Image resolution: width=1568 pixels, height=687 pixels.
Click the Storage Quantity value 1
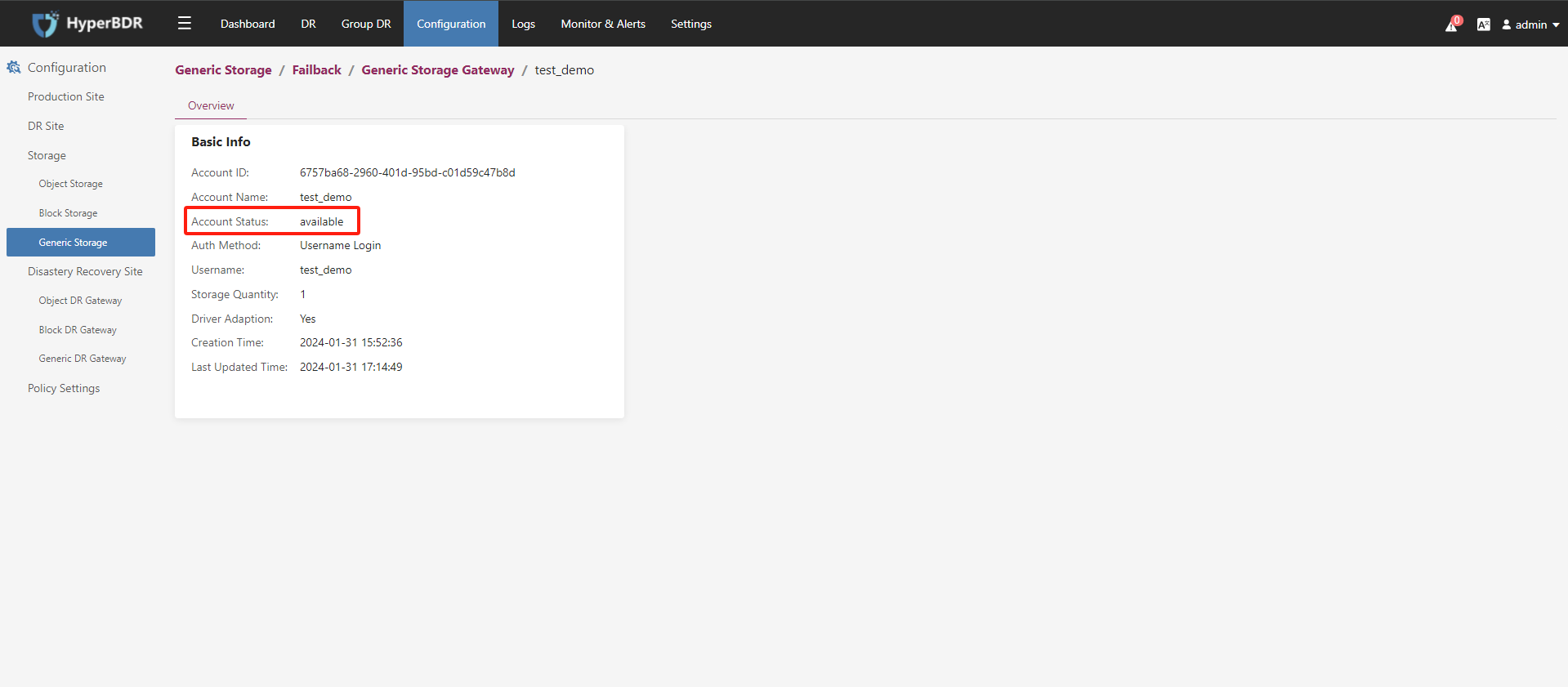coord(302,294)
